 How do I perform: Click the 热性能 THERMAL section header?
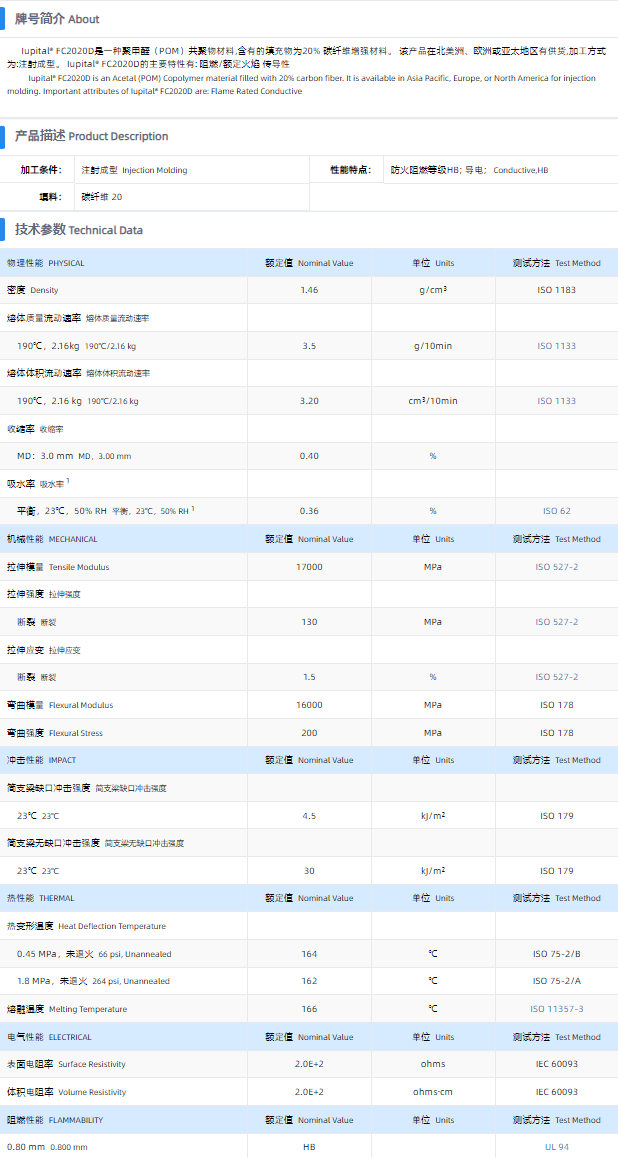click(41, 898)
